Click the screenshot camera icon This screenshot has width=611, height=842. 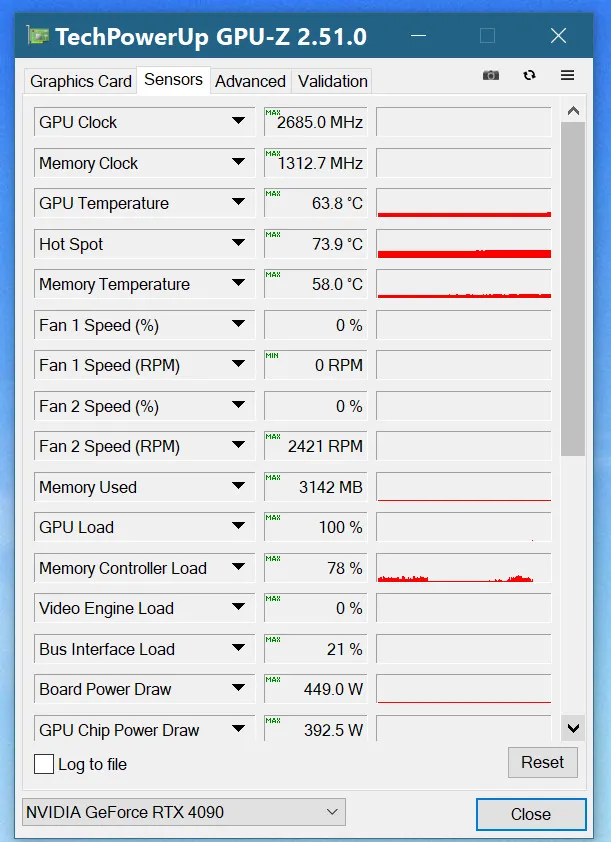491,75
